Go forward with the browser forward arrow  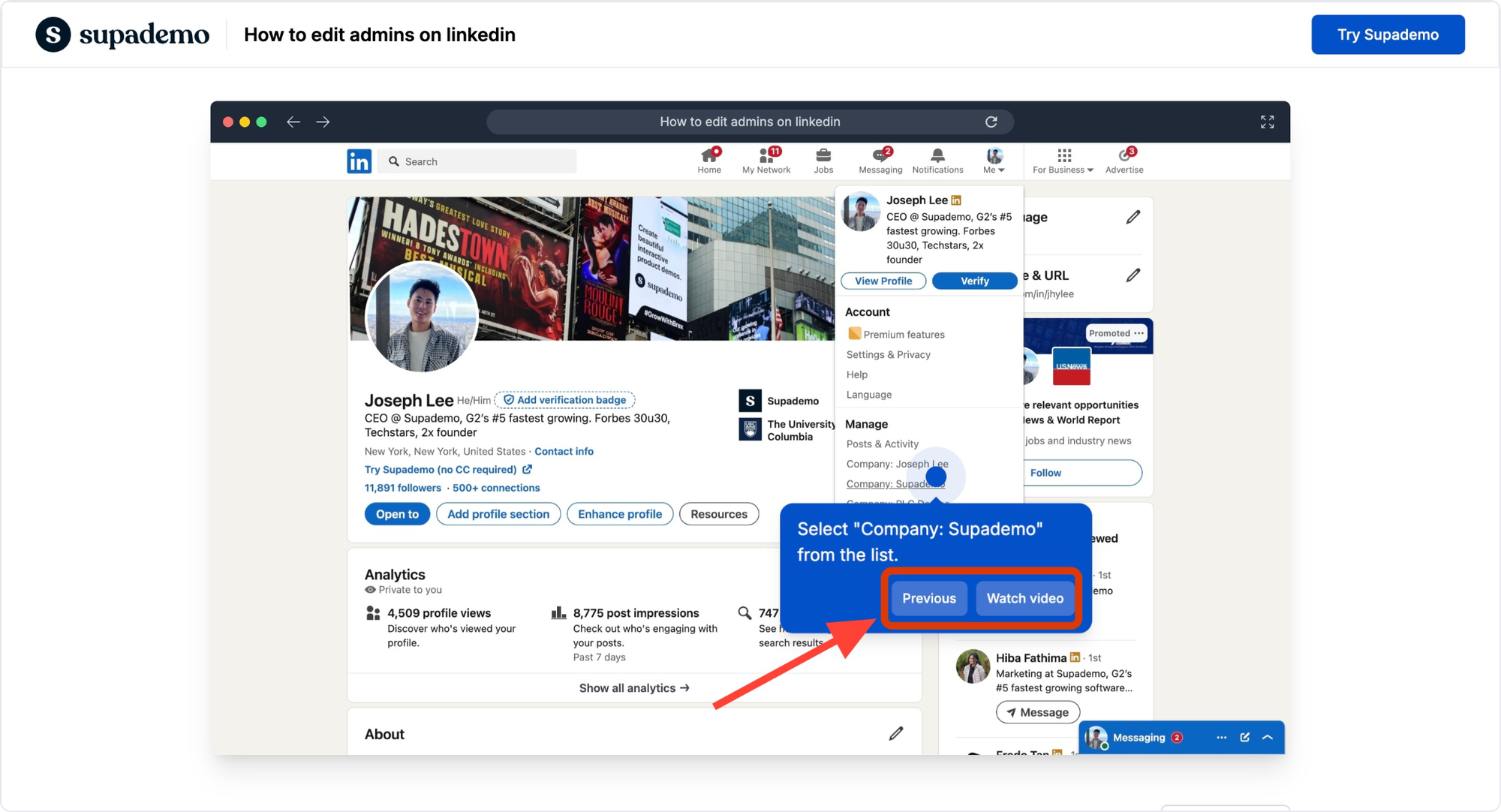pyautogui.click(x=323, y=122)
